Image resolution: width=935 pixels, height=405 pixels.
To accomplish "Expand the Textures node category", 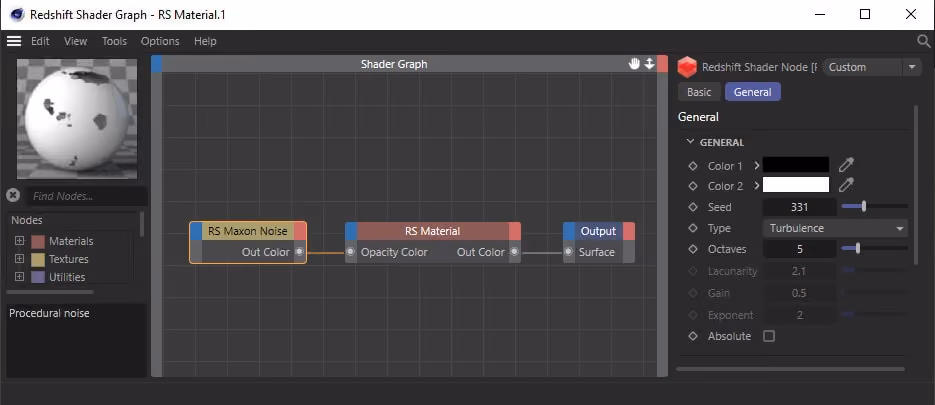I will (x=19, y=259).
